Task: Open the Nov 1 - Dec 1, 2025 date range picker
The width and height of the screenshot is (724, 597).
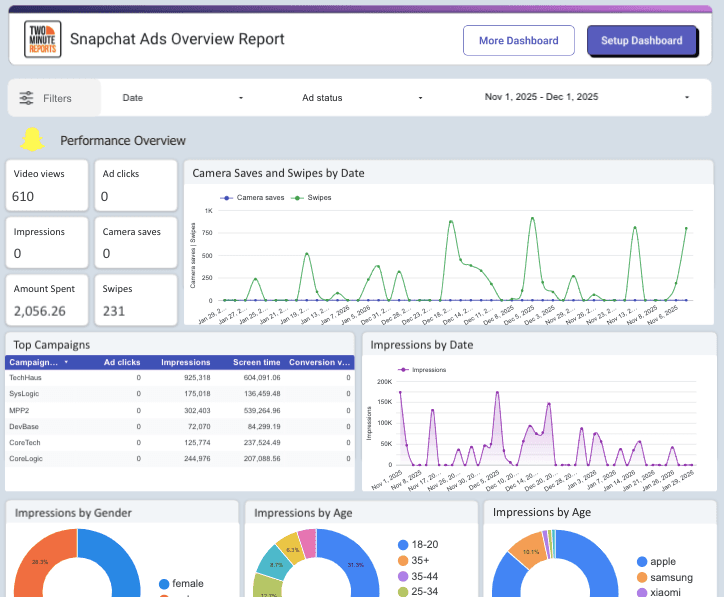Action: click(x=586, y=97)
